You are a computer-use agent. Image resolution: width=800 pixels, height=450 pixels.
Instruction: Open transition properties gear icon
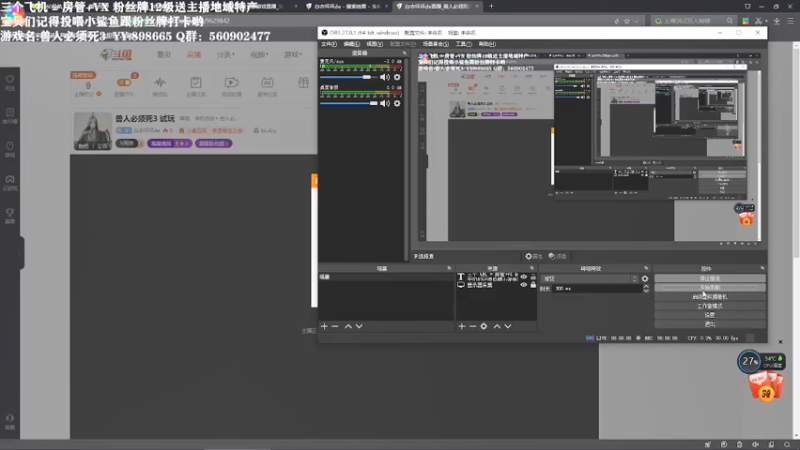point(645,279)
